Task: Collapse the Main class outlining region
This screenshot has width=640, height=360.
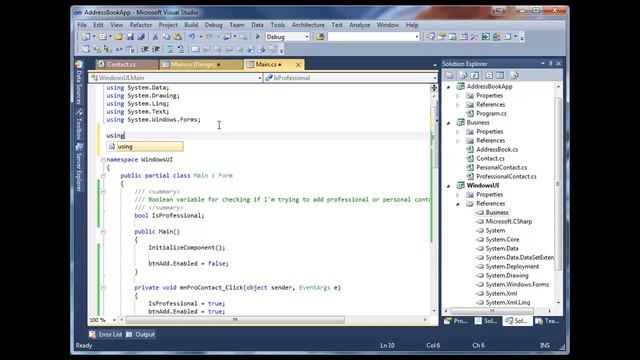Action: pos(103,176)
